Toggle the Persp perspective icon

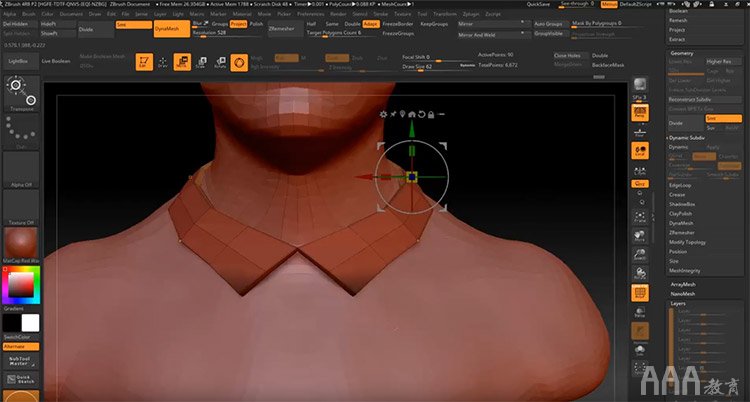(x=640, y=113)
